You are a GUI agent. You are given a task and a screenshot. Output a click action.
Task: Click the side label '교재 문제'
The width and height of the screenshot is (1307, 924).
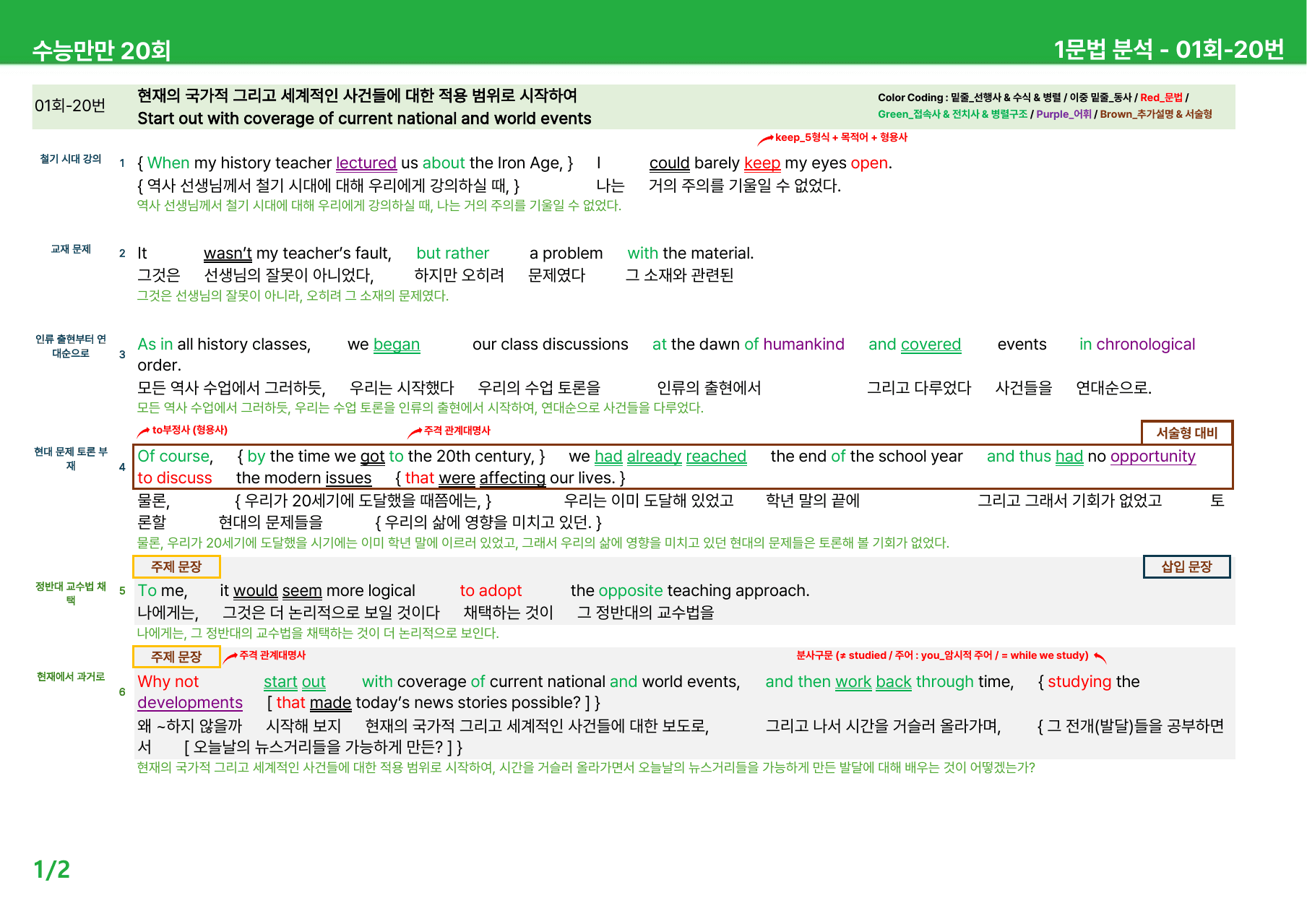[71, 249]
